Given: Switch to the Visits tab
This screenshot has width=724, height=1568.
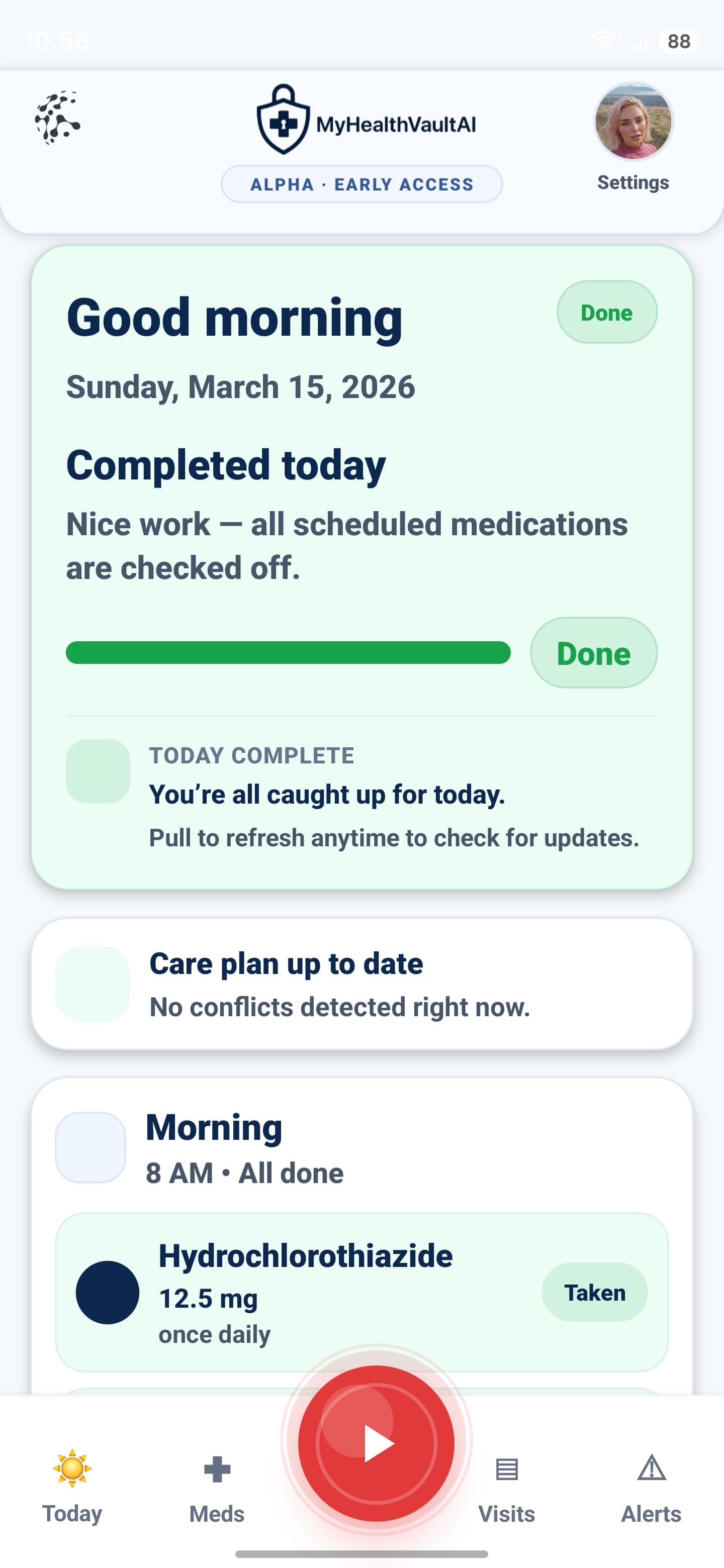Looking at the screenshot, I should 507,1491.
